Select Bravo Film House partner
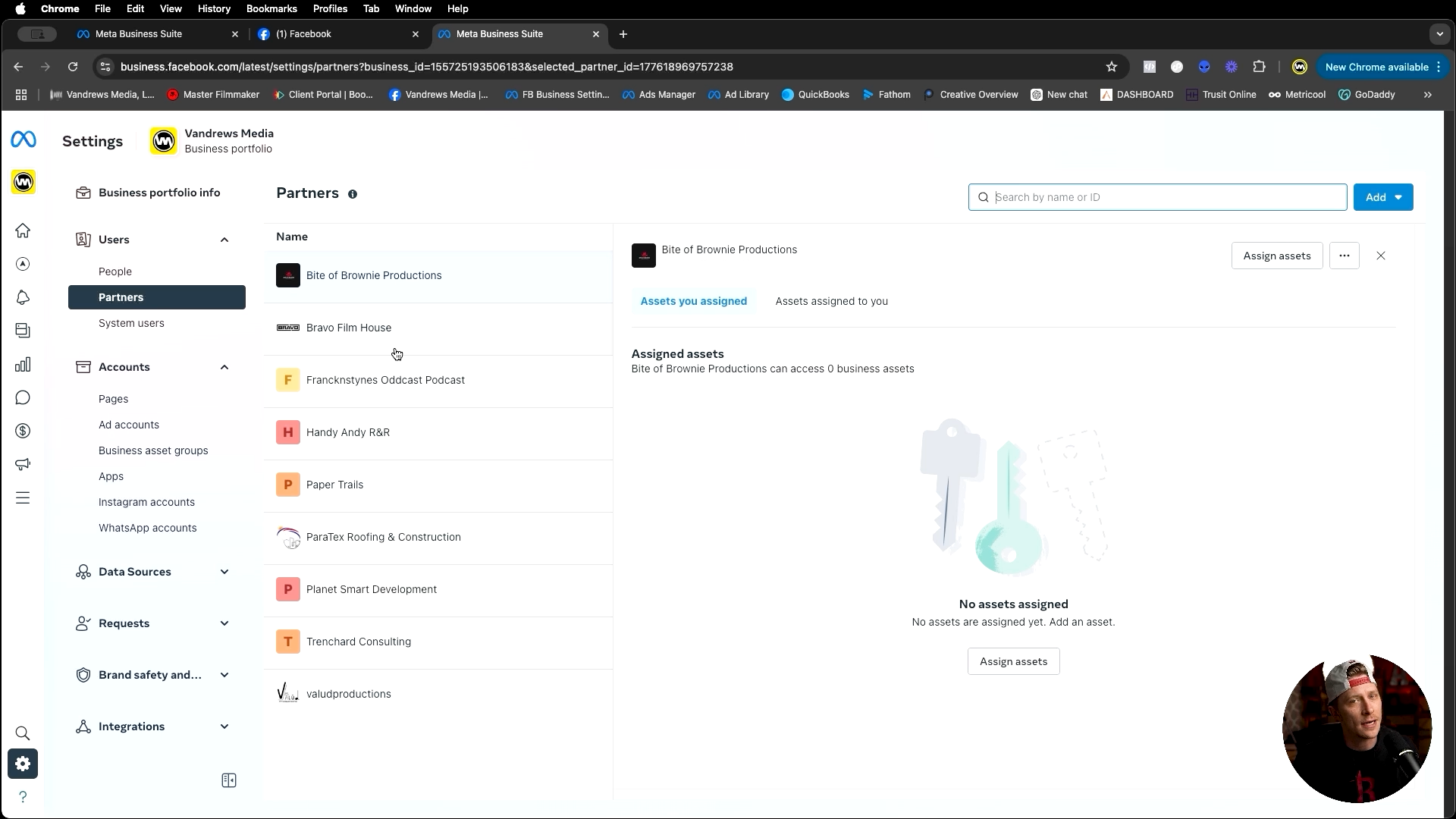Viewport: 1456px width, 819px height. 438,328
